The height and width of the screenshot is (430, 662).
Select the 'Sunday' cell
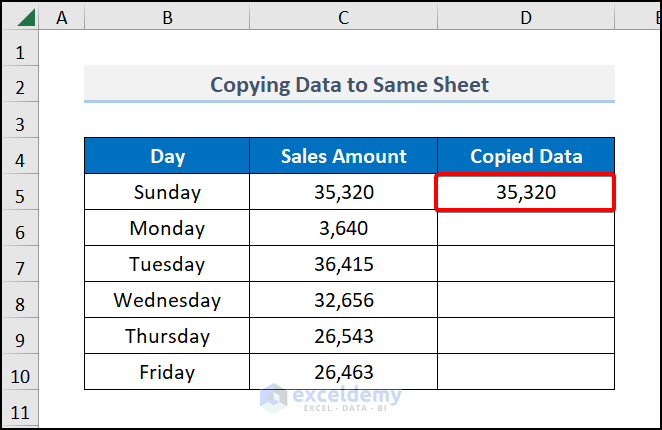click(167, 192)
